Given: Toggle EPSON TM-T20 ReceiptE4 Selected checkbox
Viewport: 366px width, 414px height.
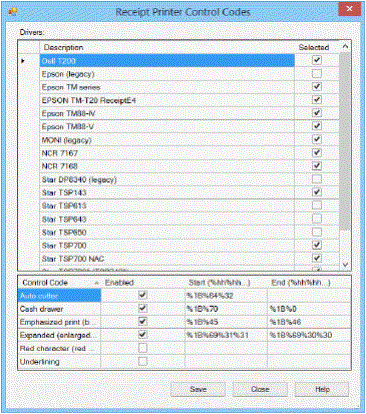Looking at the screenshot, I should tap(317, 100).
